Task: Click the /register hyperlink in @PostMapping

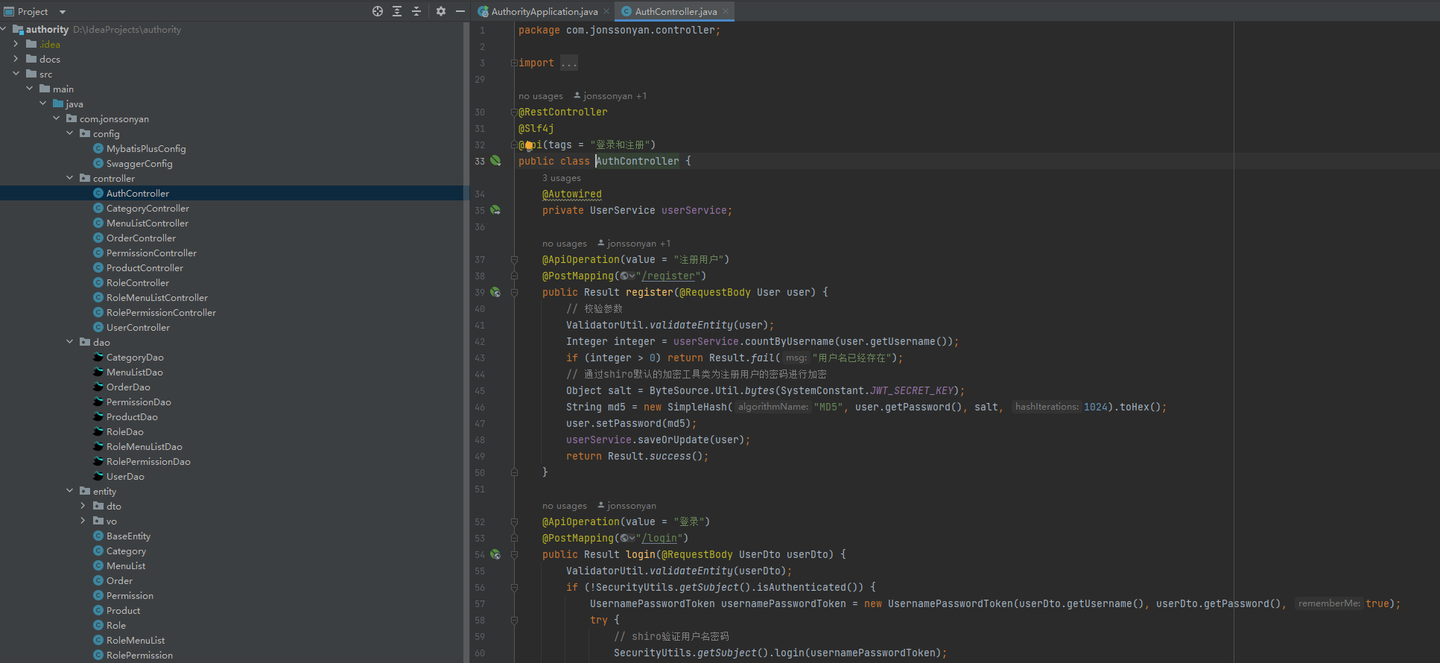Action: pos(668,276)
